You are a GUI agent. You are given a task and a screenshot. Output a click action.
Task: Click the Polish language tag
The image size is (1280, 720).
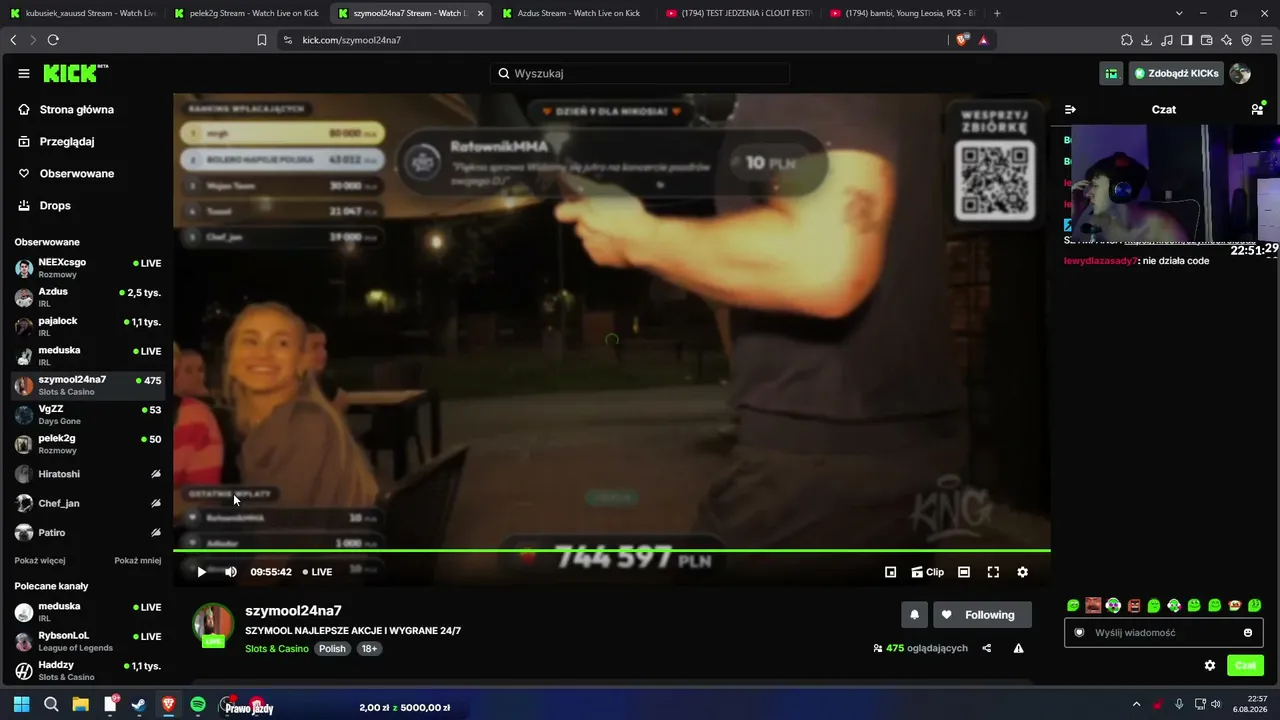pyautogui.click(x=332, y=648)
